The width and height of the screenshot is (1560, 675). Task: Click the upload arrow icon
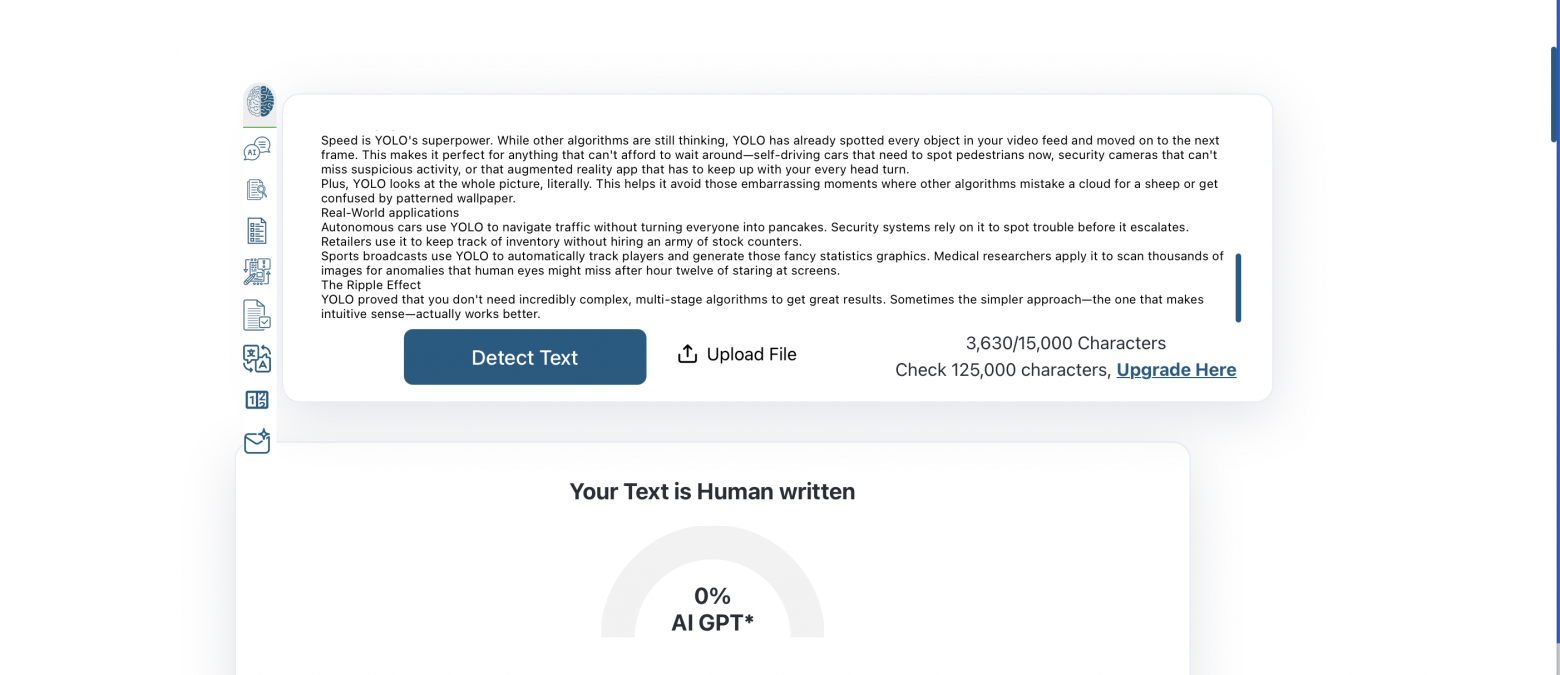coord(687,354)
